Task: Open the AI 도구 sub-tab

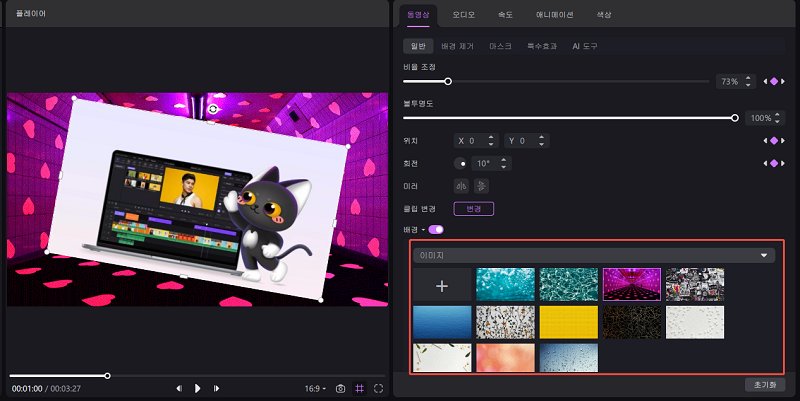Action: tap(585, 46)
